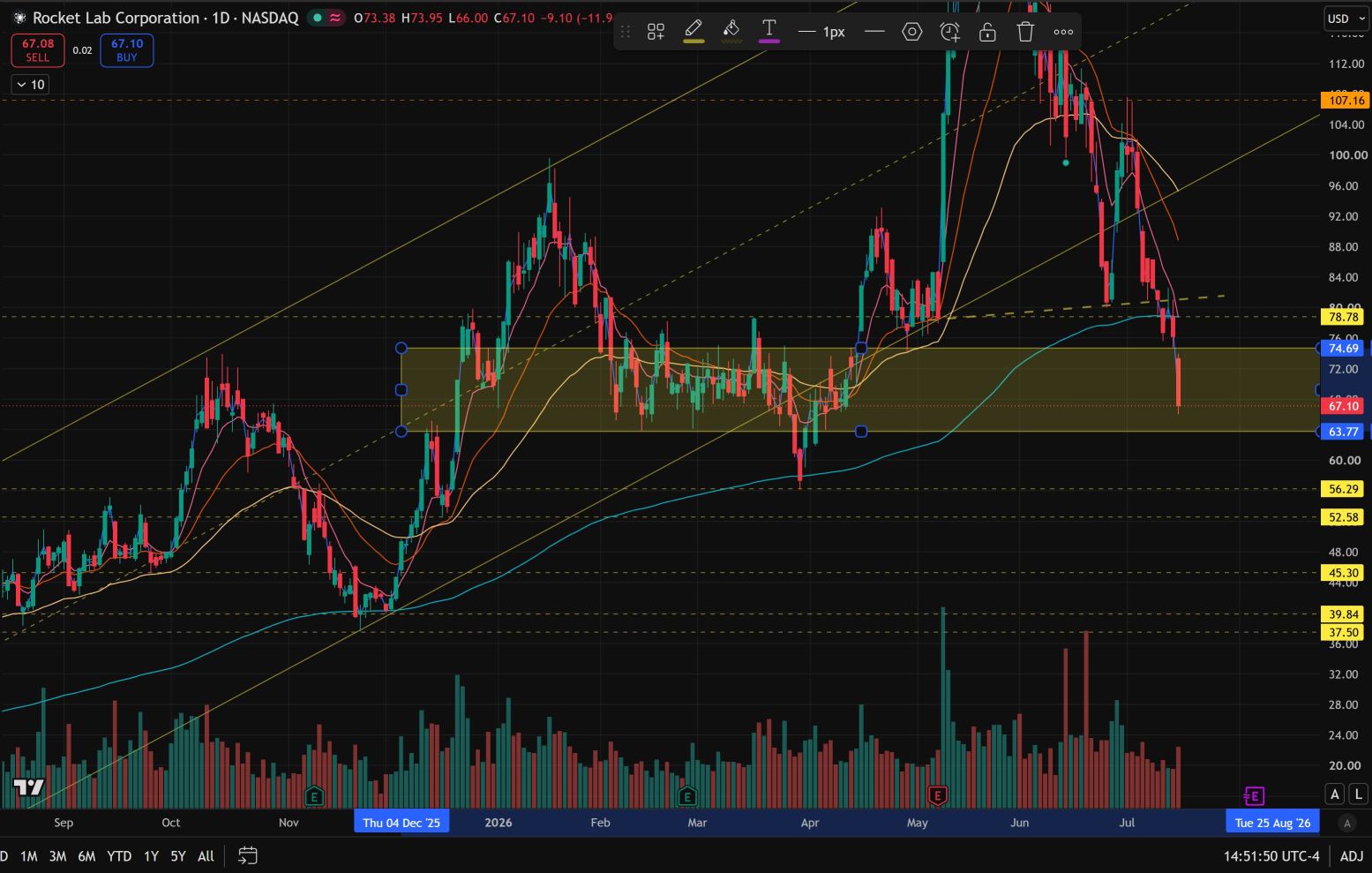
Task: Click the red earnings E marker near May
Action: [937, 796]
